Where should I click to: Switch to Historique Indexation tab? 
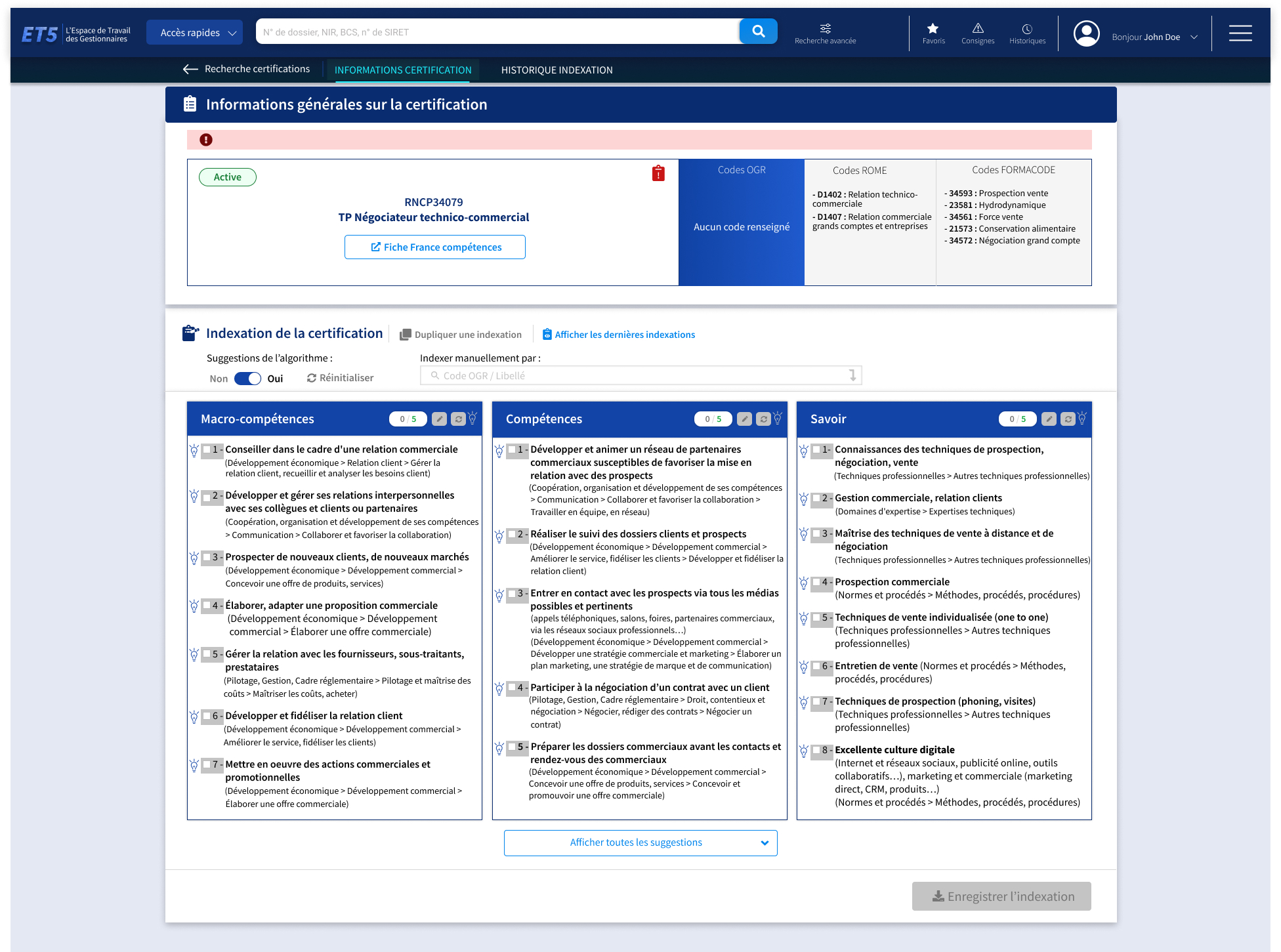tap(556, 70)
